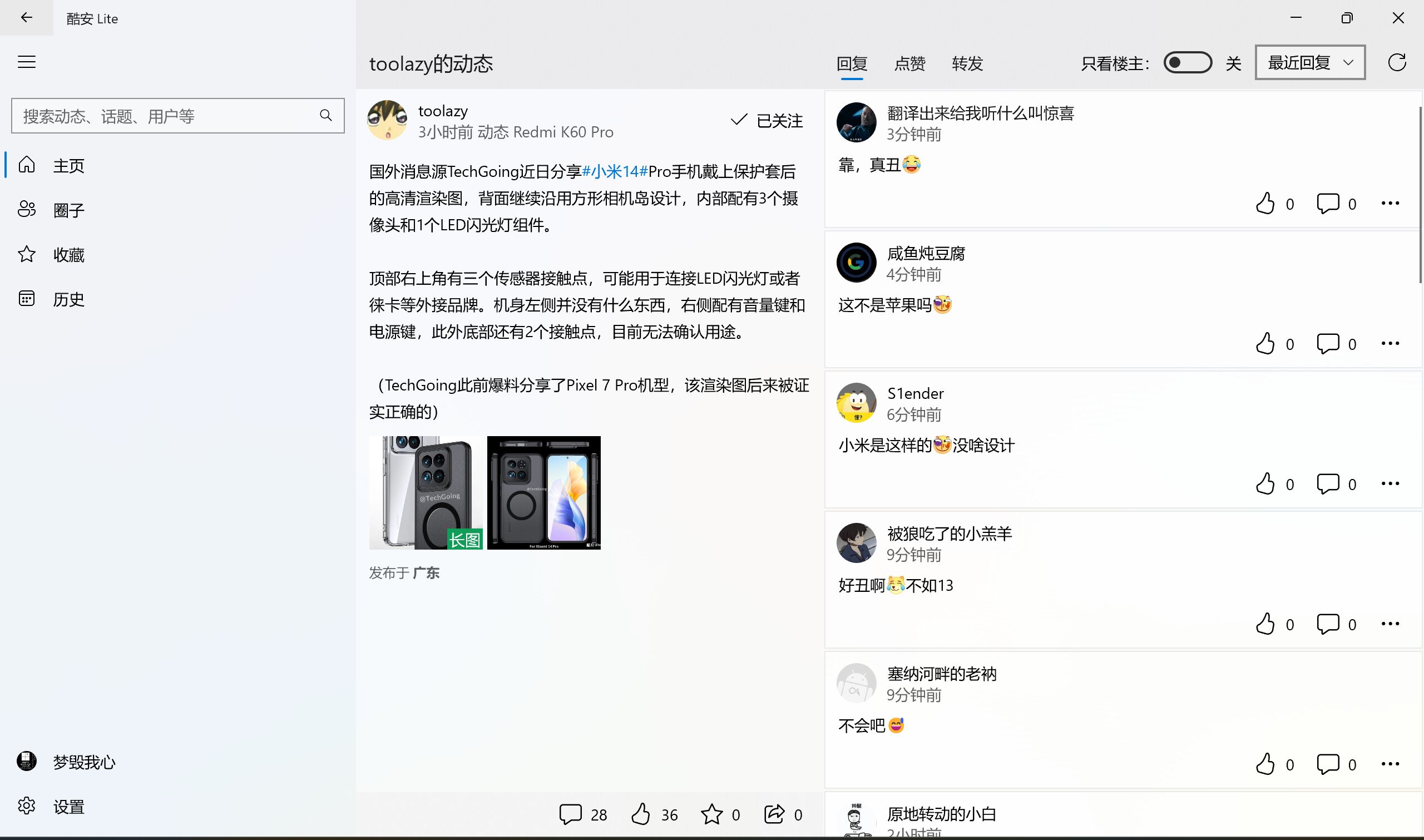Open 被狼吃了的小羔羊 avatar
This screenshot has width=1424, height=840.
[x=856, y=543]
